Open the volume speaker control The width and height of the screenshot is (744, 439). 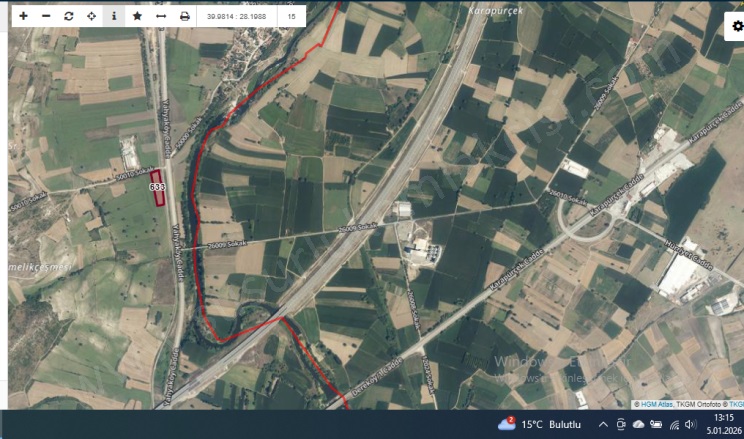pos(690,424)
